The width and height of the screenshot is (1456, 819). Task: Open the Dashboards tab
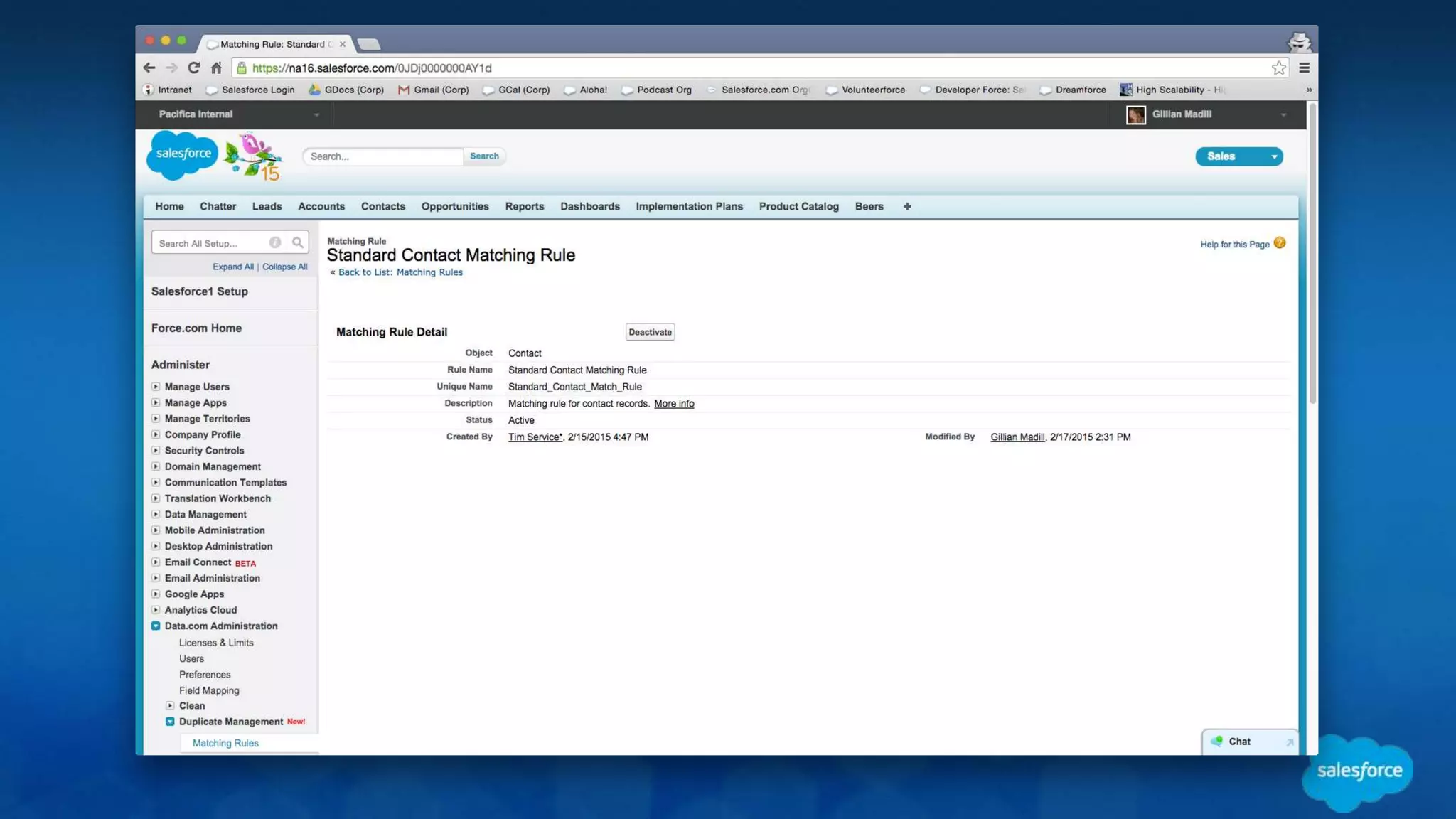click(589, 206)
